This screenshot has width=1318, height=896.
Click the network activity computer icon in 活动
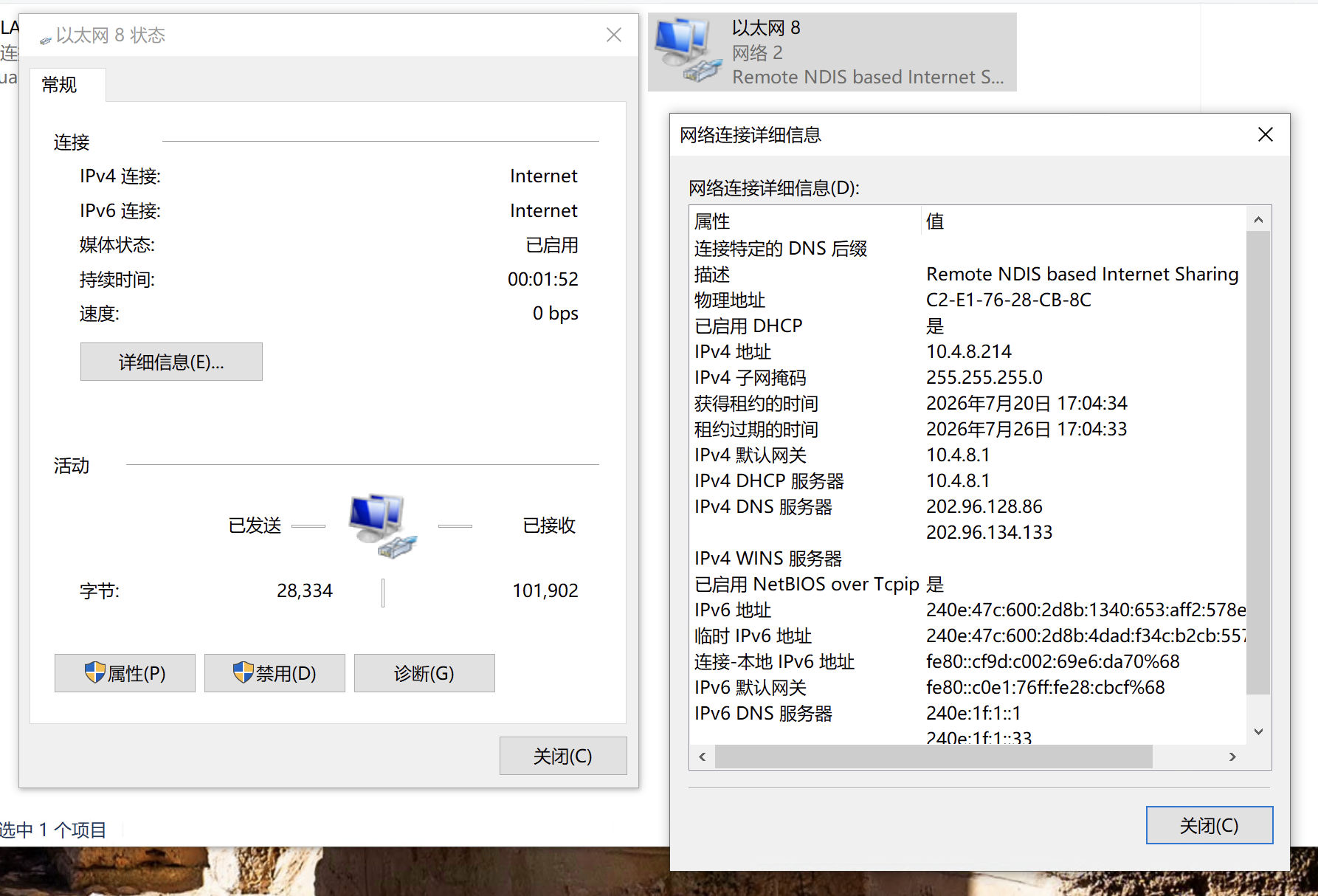[x=382, y=526]
